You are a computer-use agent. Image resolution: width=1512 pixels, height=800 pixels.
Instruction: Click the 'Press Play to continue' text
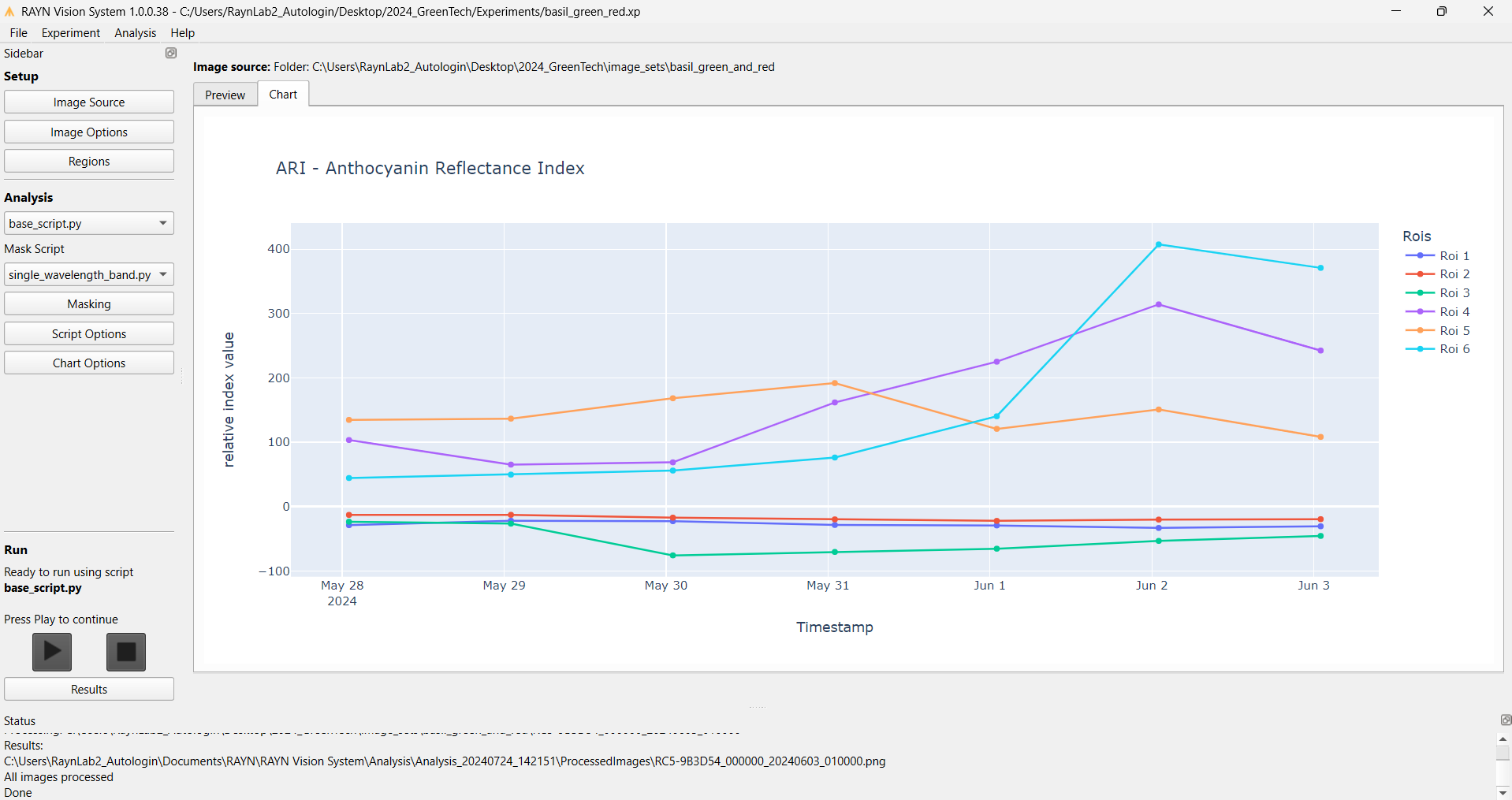point(61,620)
